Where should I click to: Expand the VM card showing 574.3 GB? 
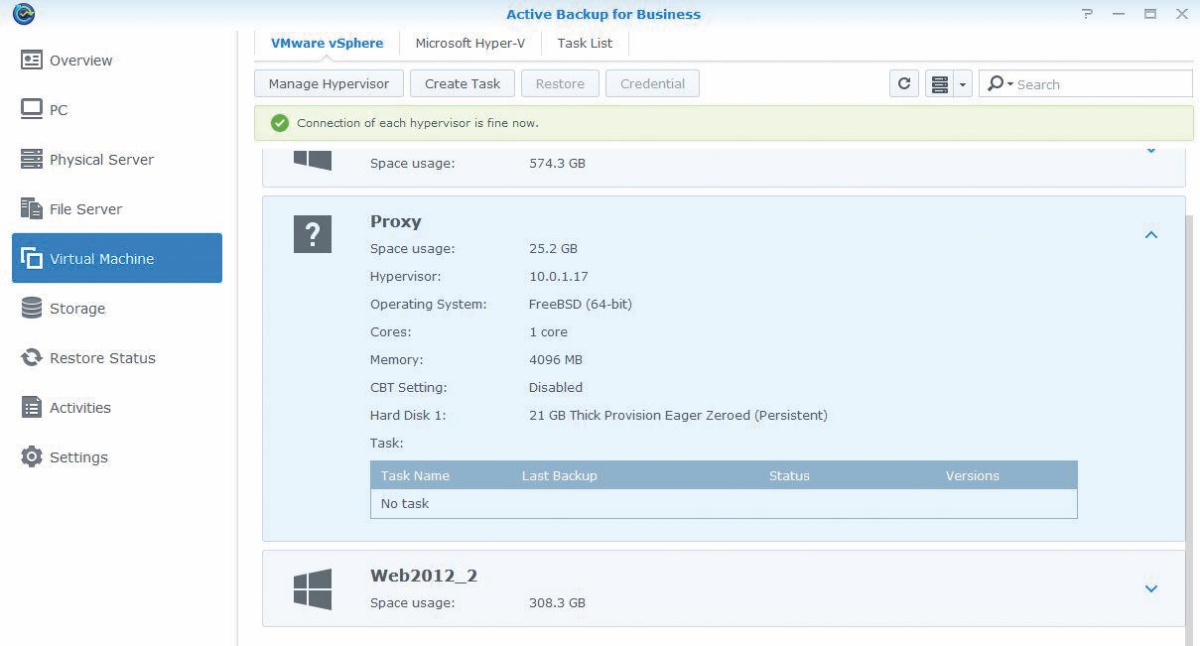[x=1150, y=150]
